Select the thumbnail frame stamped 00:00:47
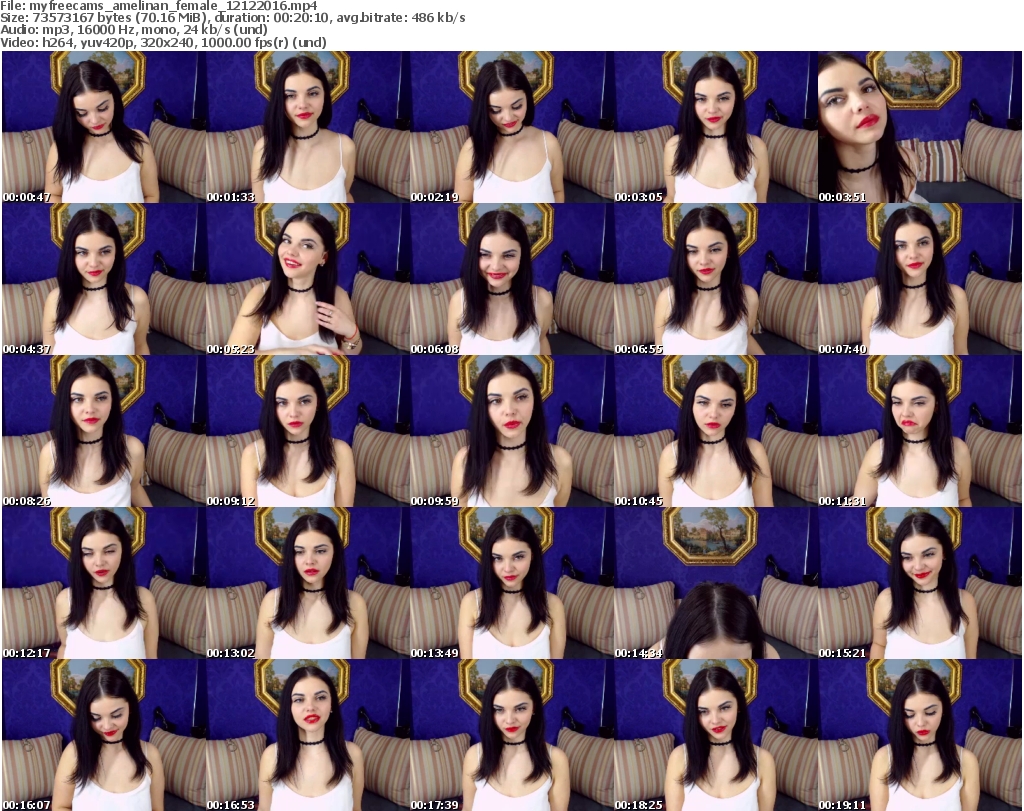 coord(104,127)
